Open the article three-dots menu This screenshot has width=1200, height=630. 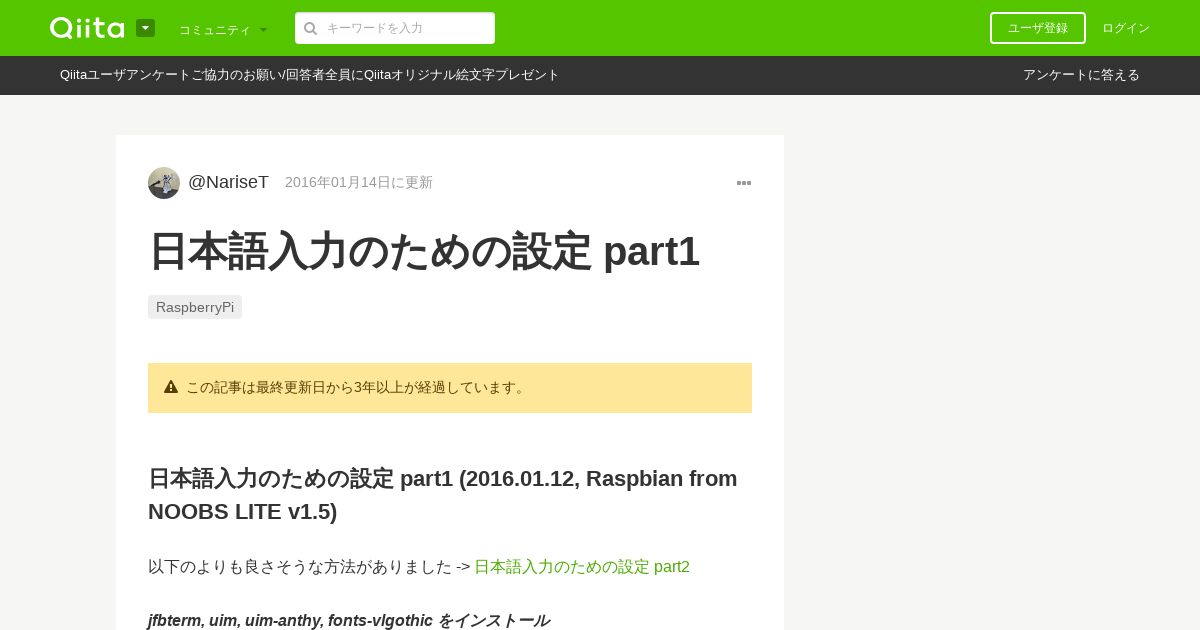click(x=744, y=183)
